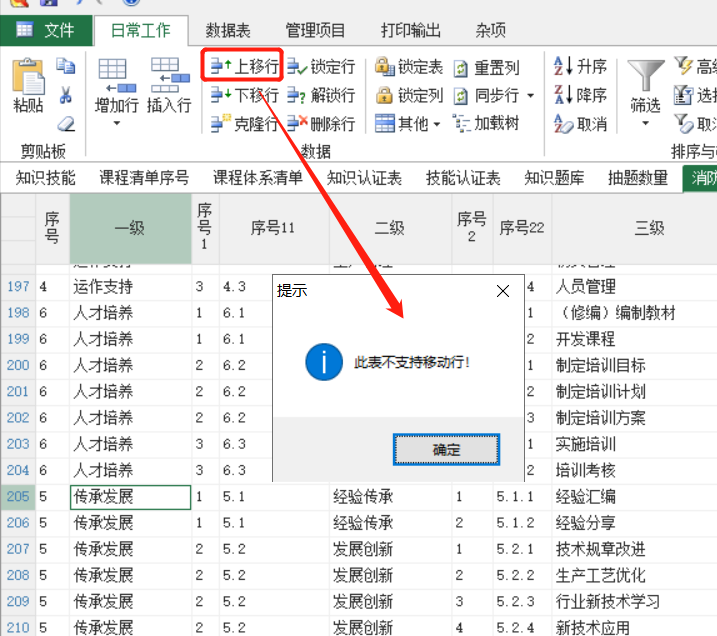Select the 知识题库 sheet tab
Image resolution: width=717 pixels, height=636 pixels.
click(x=555, y=179)
